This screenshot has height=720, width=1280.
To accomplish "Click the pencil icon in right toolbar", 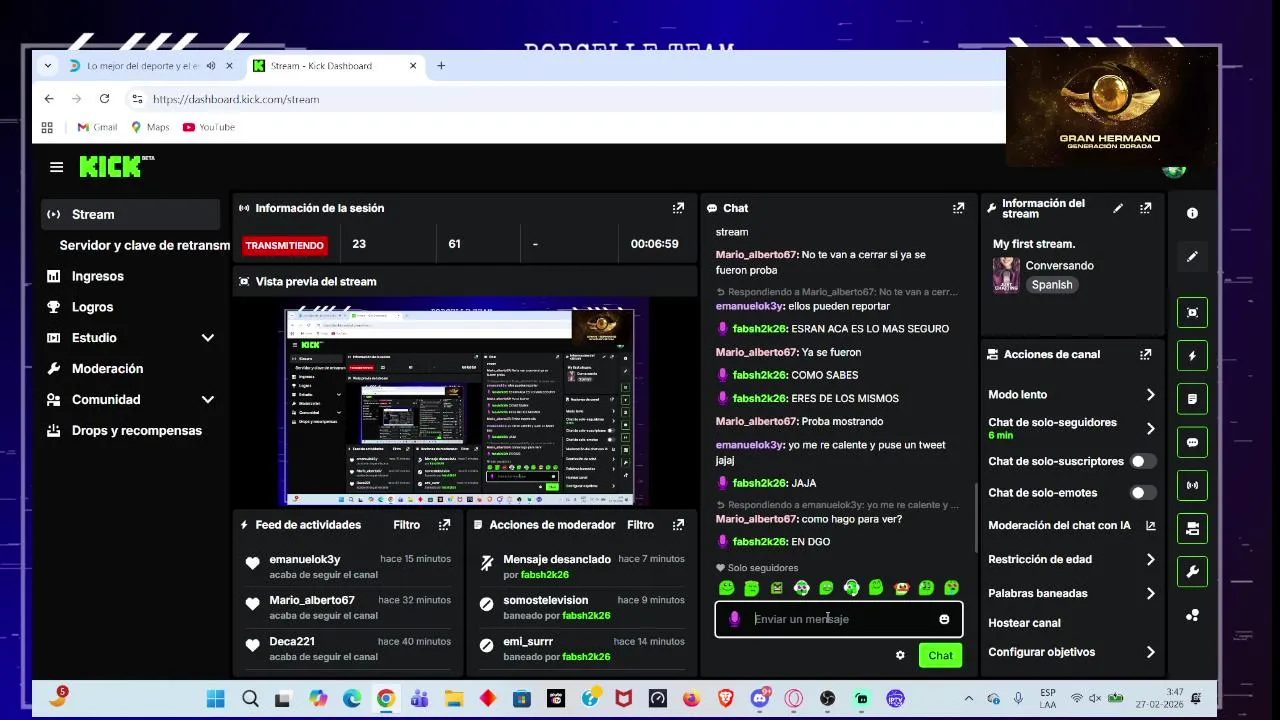I will (1192, 257).
